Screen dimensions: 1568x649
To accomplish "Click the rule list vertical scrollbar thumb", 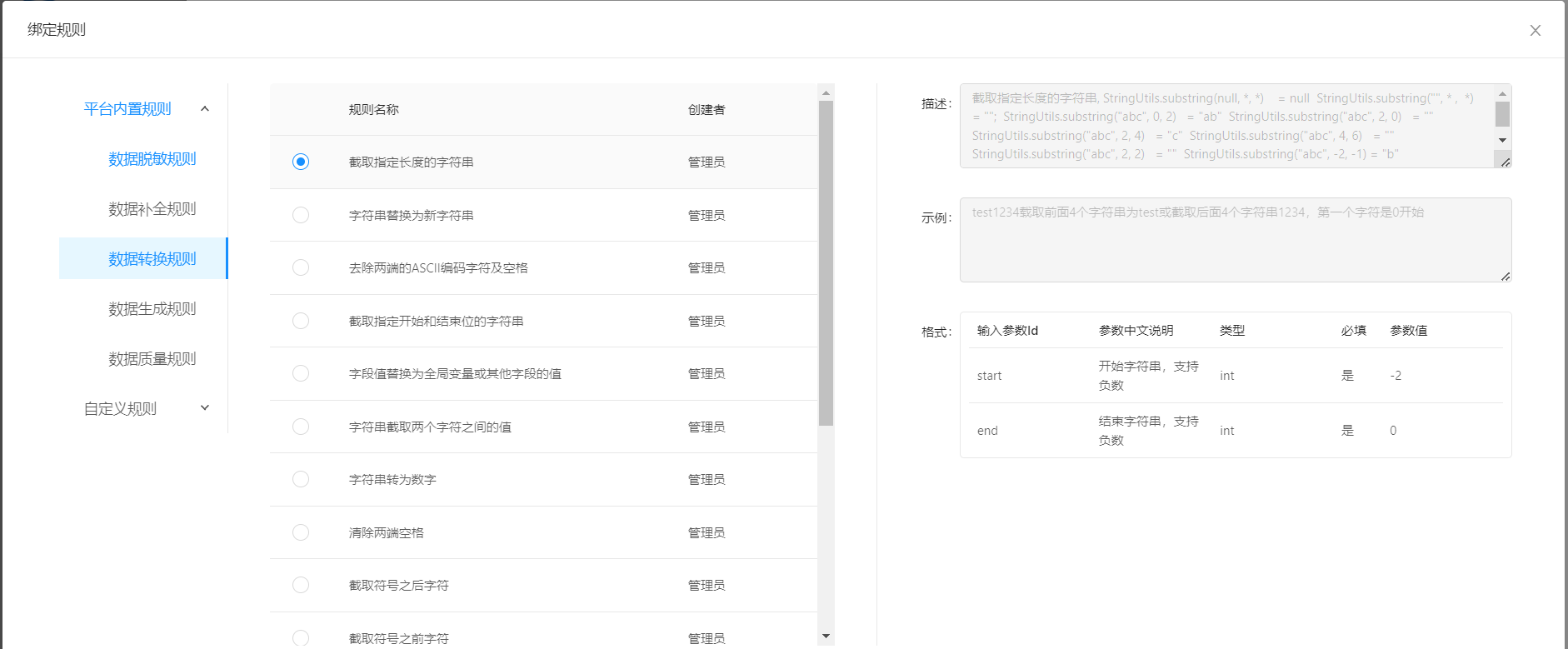I will [826, 262].
